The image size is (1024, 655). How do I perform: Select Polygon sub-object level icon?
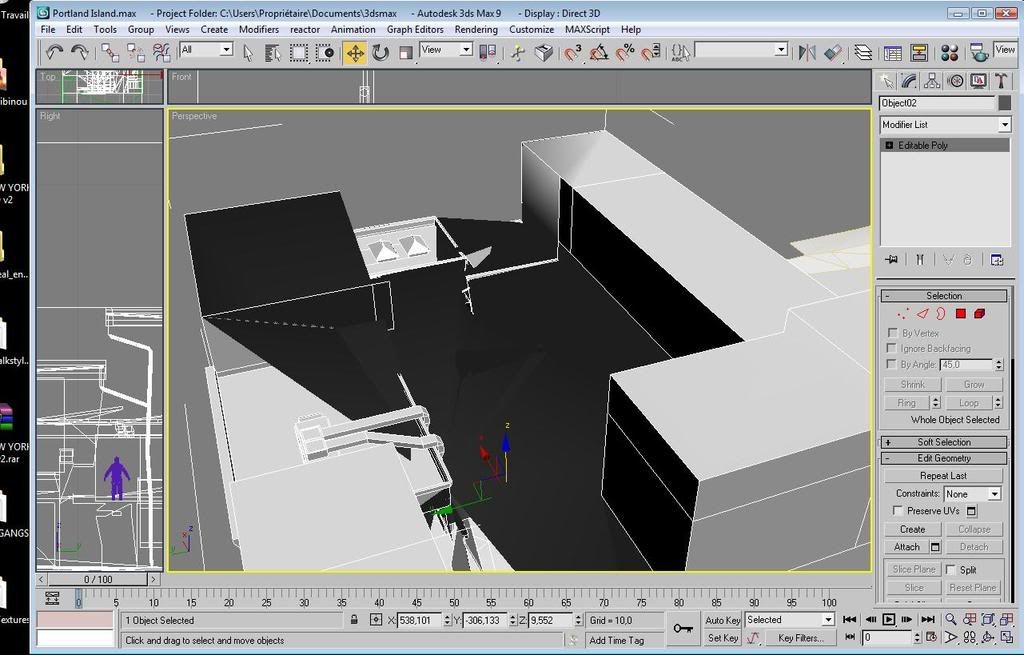pyautogui.click(x=961, y=314)
